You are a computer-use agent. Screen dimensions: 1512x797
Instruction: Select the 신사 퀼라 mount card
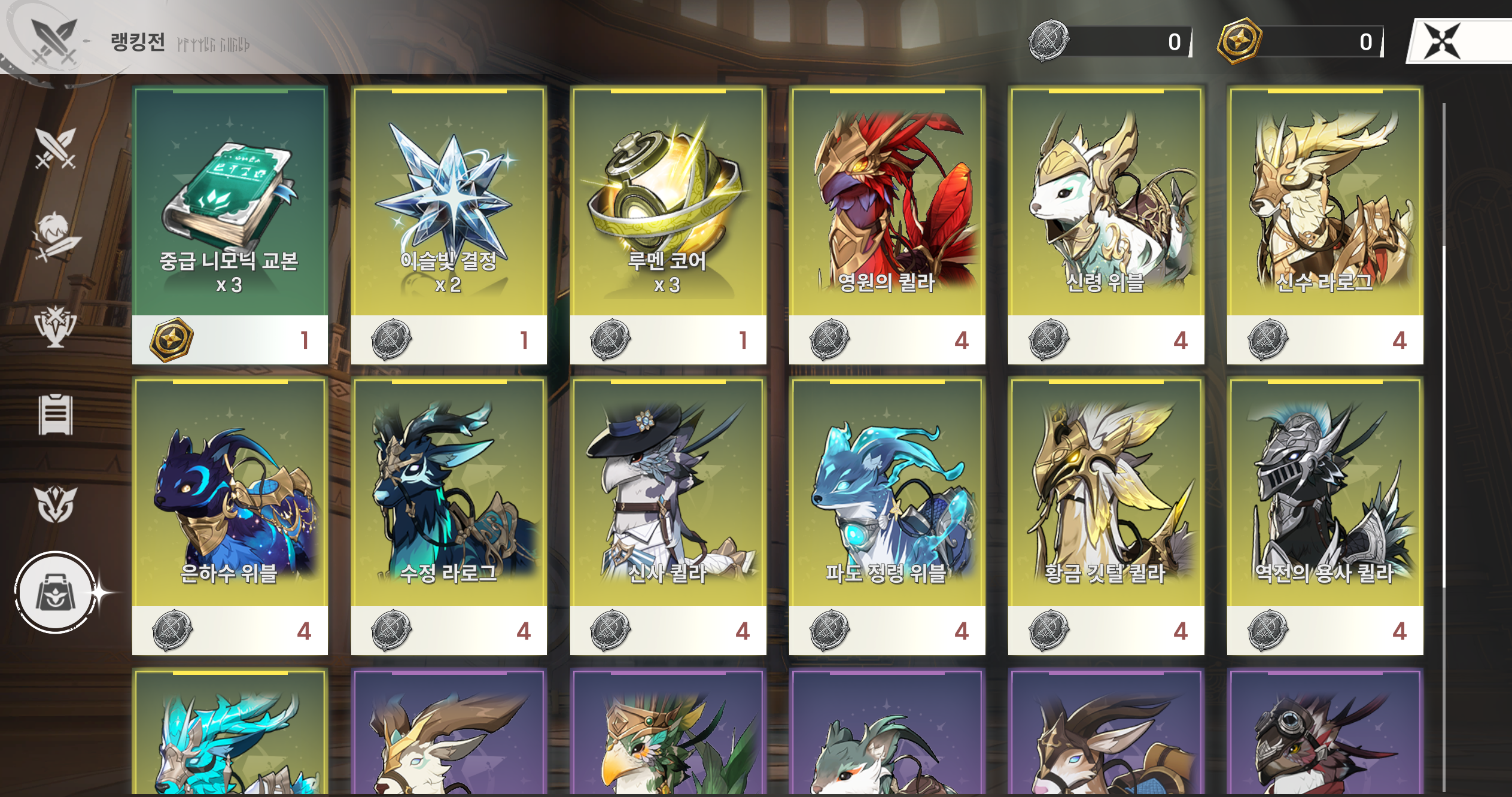pyautogui.click(x=668, y=516)
